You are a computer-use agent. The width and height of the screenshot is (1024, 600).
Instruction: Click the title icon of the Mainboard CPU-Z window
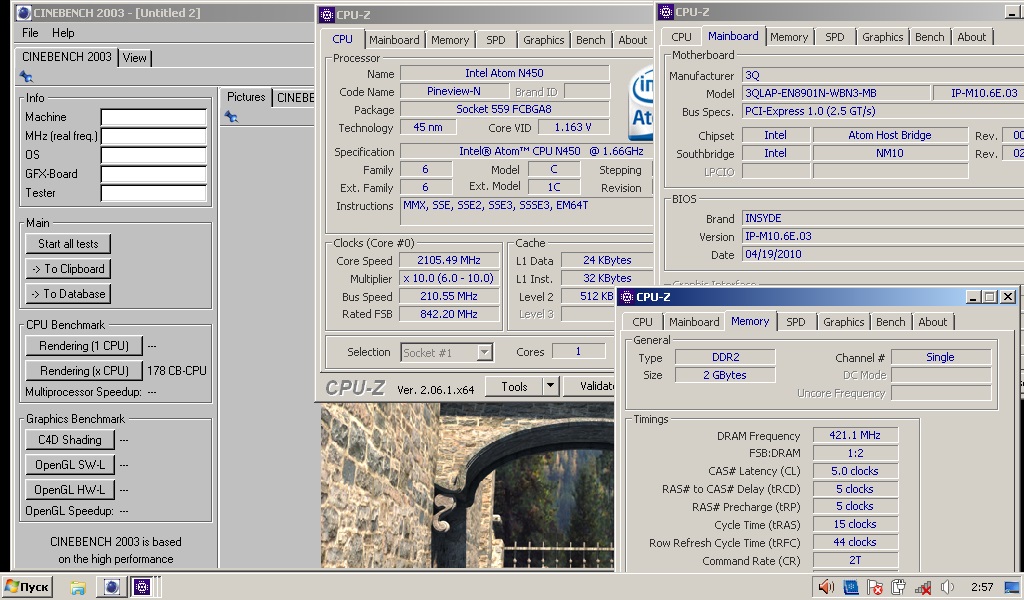[x=665, y=12]
